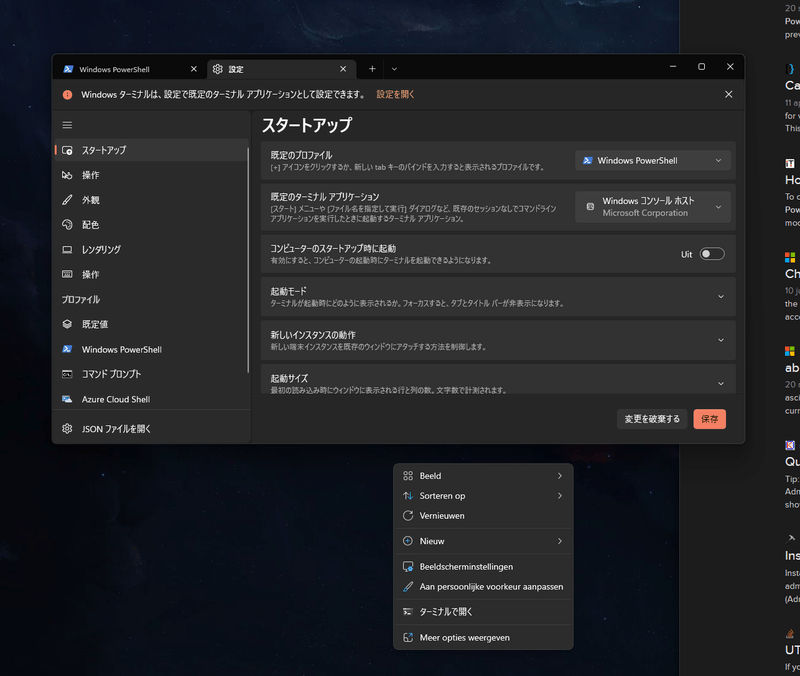The image size is (800, 676).
Task: Select the Windows PowerShell profile in sidebar
Action: click(152, 349)
